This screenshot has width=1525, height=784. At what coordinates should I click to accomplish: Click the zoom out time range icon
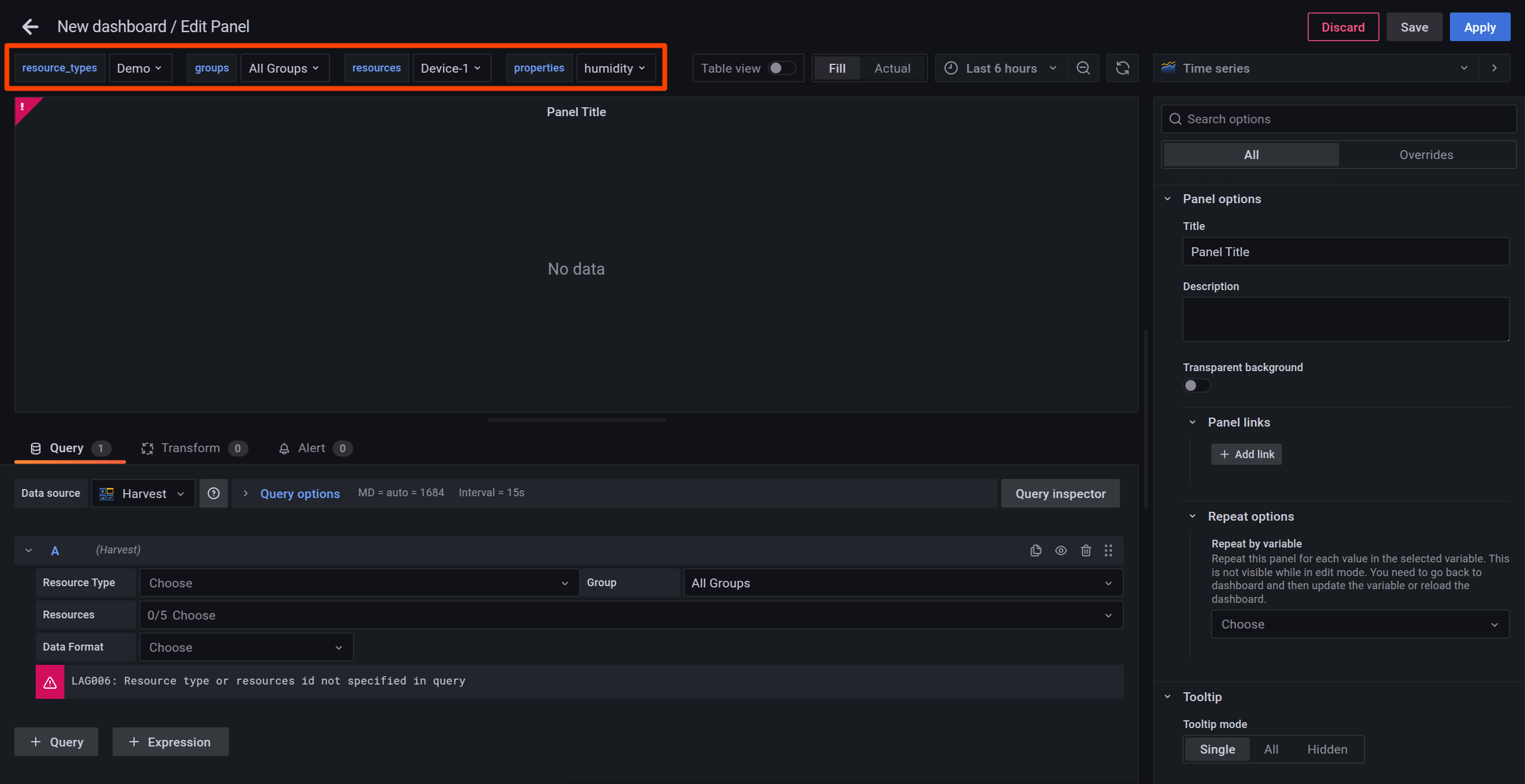coord(1083,68)
